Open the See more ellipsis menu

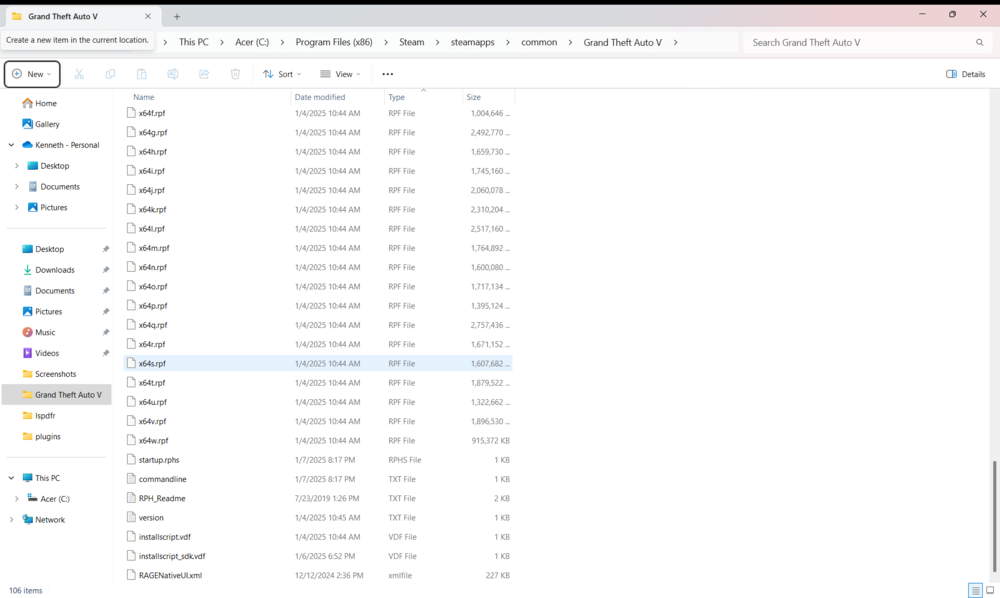click(x=387, y=73)
